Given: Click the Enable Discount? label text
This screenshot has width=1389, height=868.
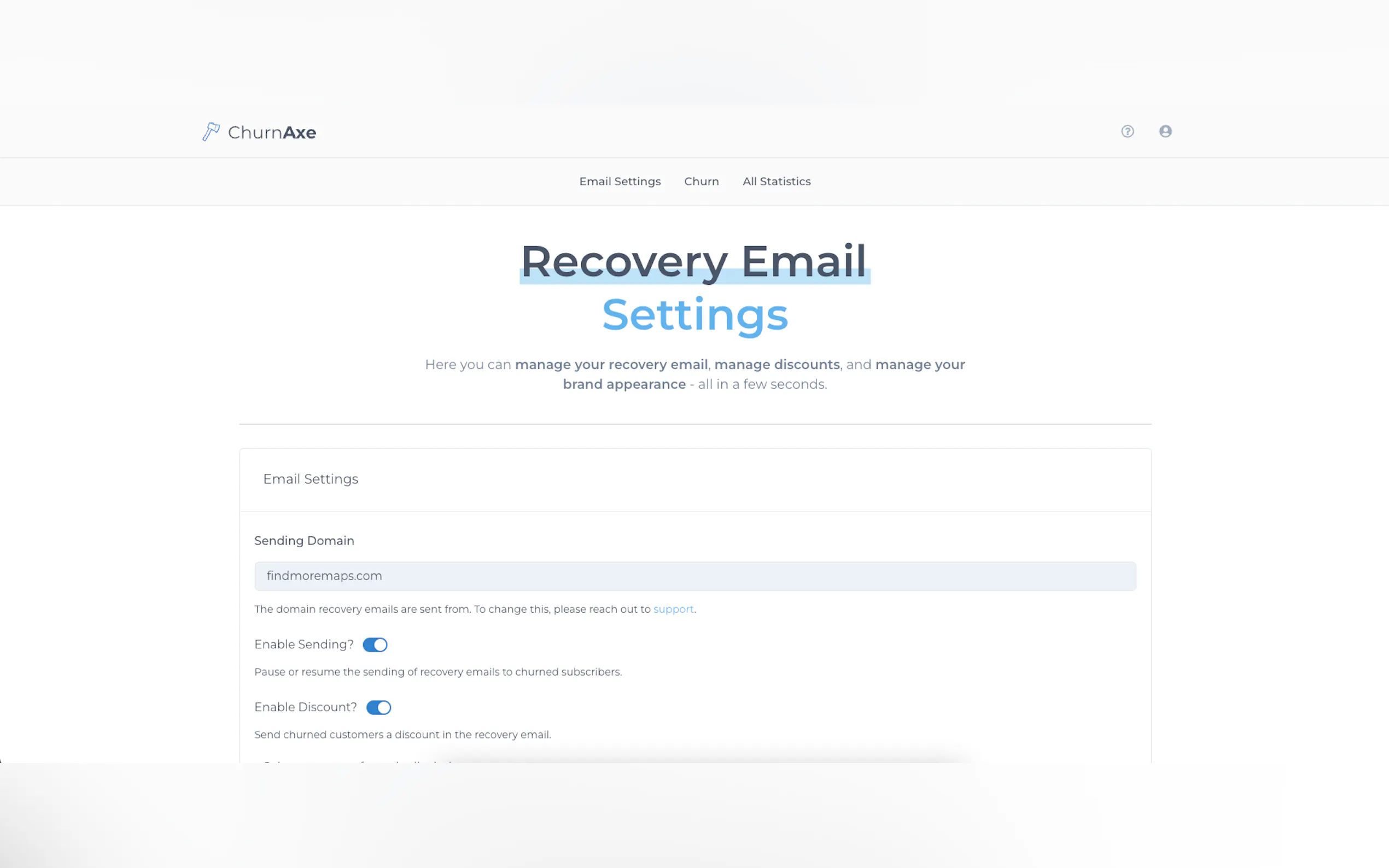Looking at the screenshot, I should click(x=306, y=707).
